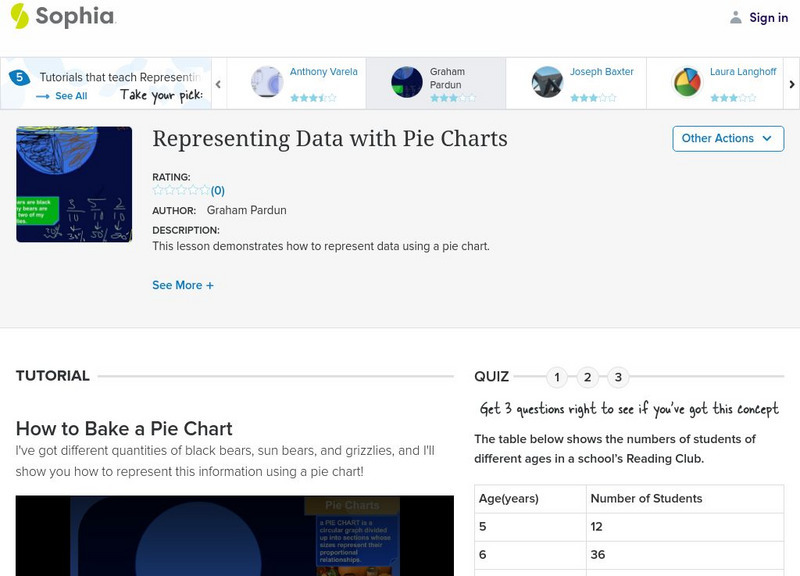Open the Other Actions dropdown
This screenshot has width=800, height=576.
coord(727,138)
